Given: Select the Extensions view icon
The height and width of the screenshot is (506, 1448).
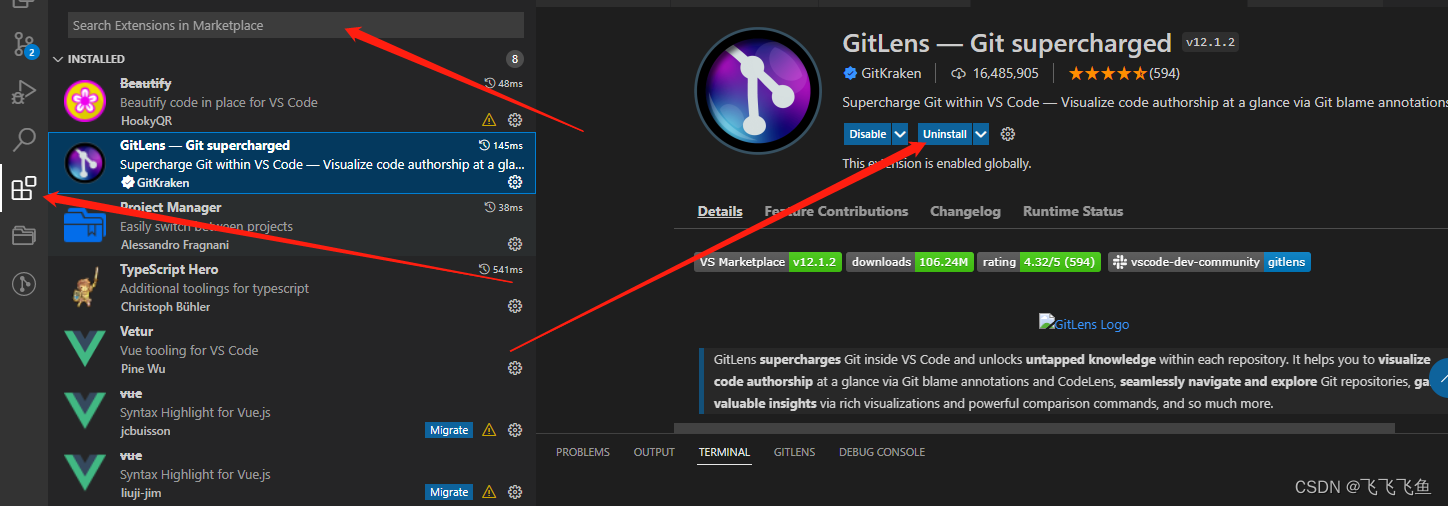Looking at the screenshot, I should click(x=23, y=188).
